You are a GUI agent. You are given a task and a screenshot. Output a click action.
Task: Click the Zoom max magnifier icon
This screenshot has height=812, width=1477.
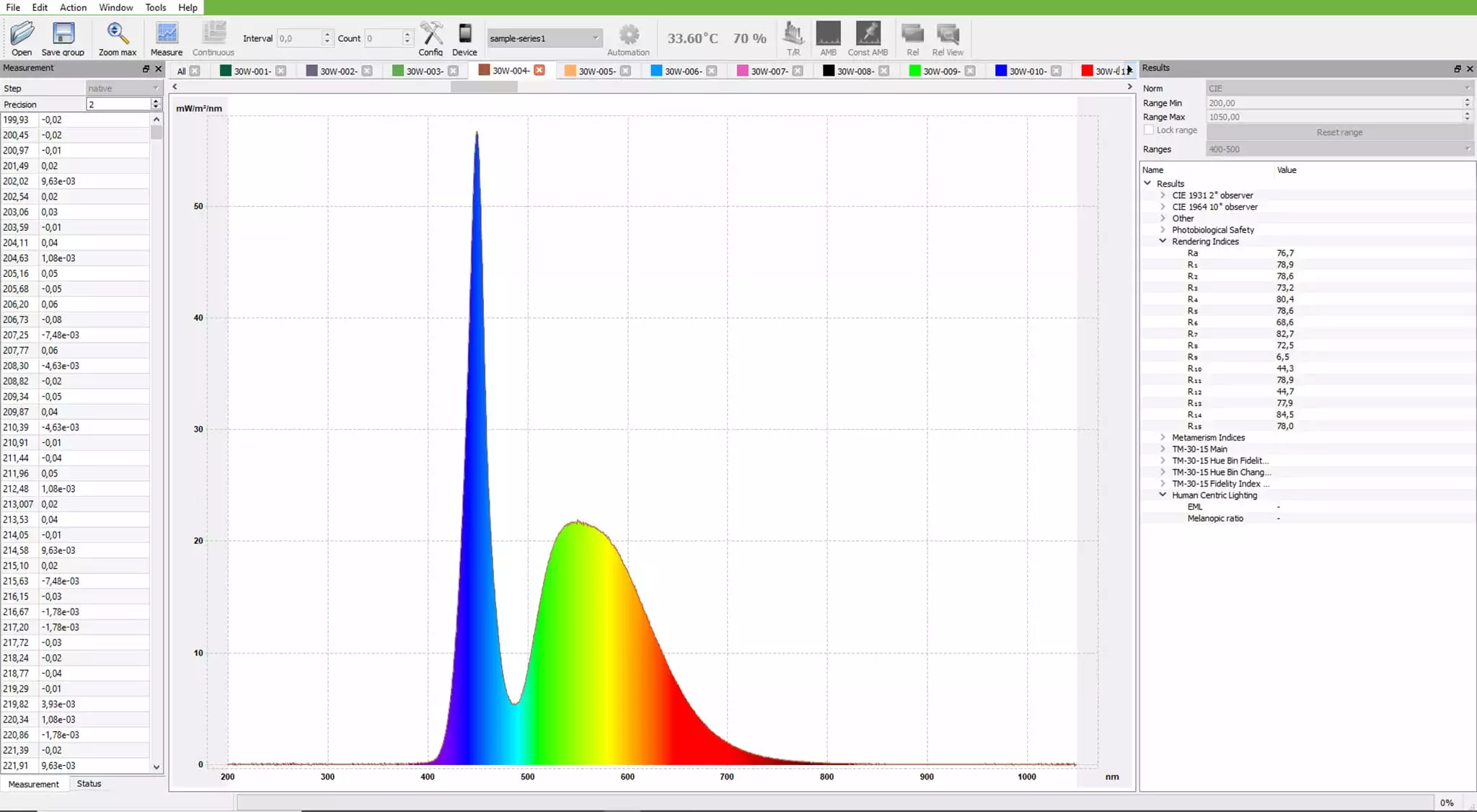117,33
